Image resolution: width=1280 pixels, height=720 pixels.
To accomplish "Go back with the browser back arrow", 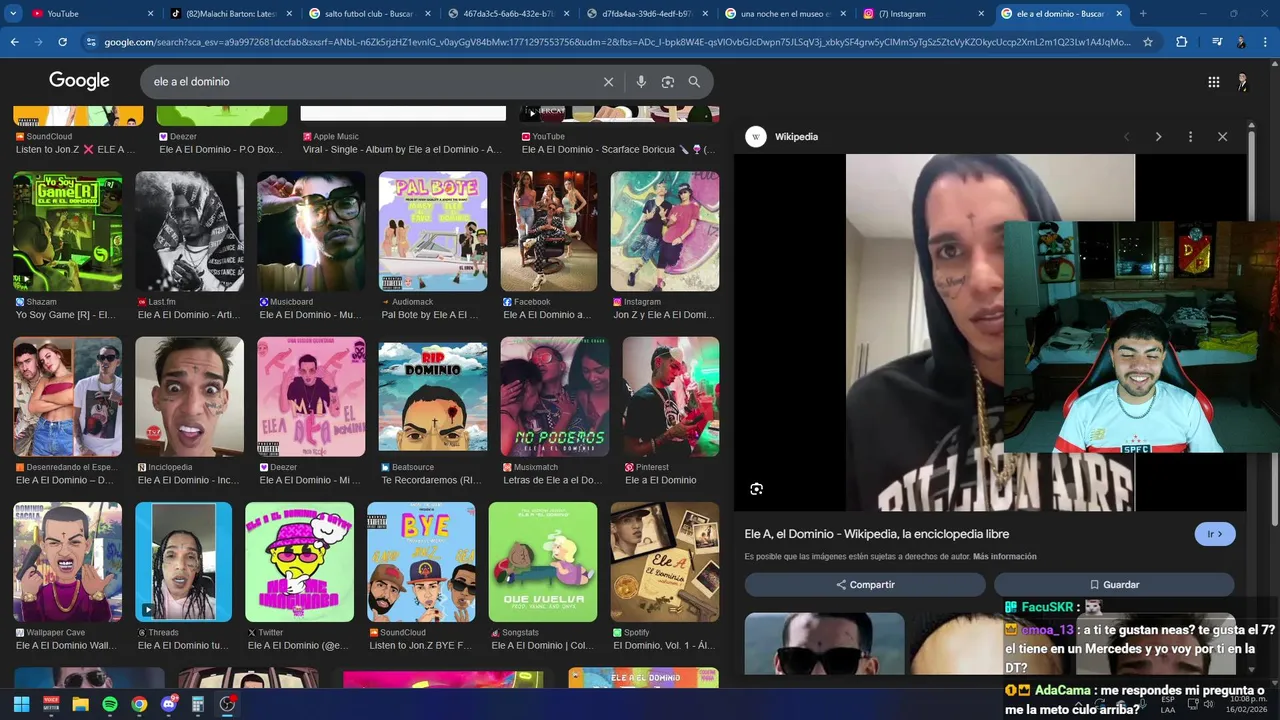I will 14,42.
